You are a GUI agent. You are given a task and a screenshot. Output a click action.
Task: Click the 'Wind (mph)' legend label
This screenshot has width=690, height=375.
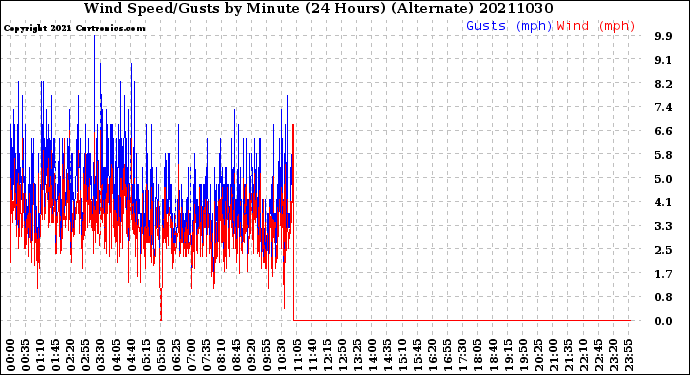[596, 26]
